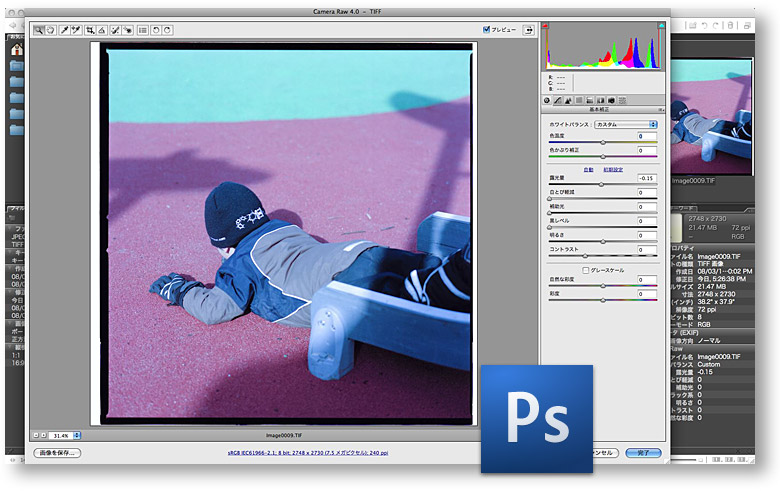Switch to the Basic adjustments tab

[x=546, y=100]
